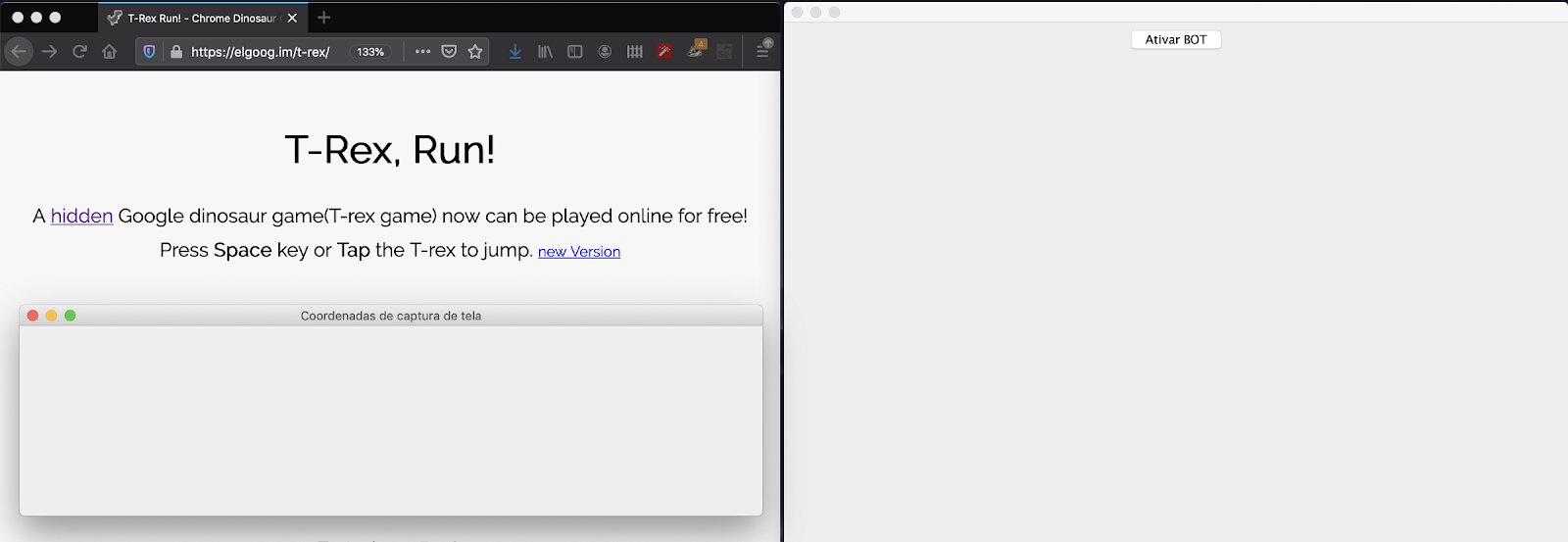The width and height of the screenshot is (1568, 542).
Task: Close the T-Rex Run! tab
Action: click(292, 18)
